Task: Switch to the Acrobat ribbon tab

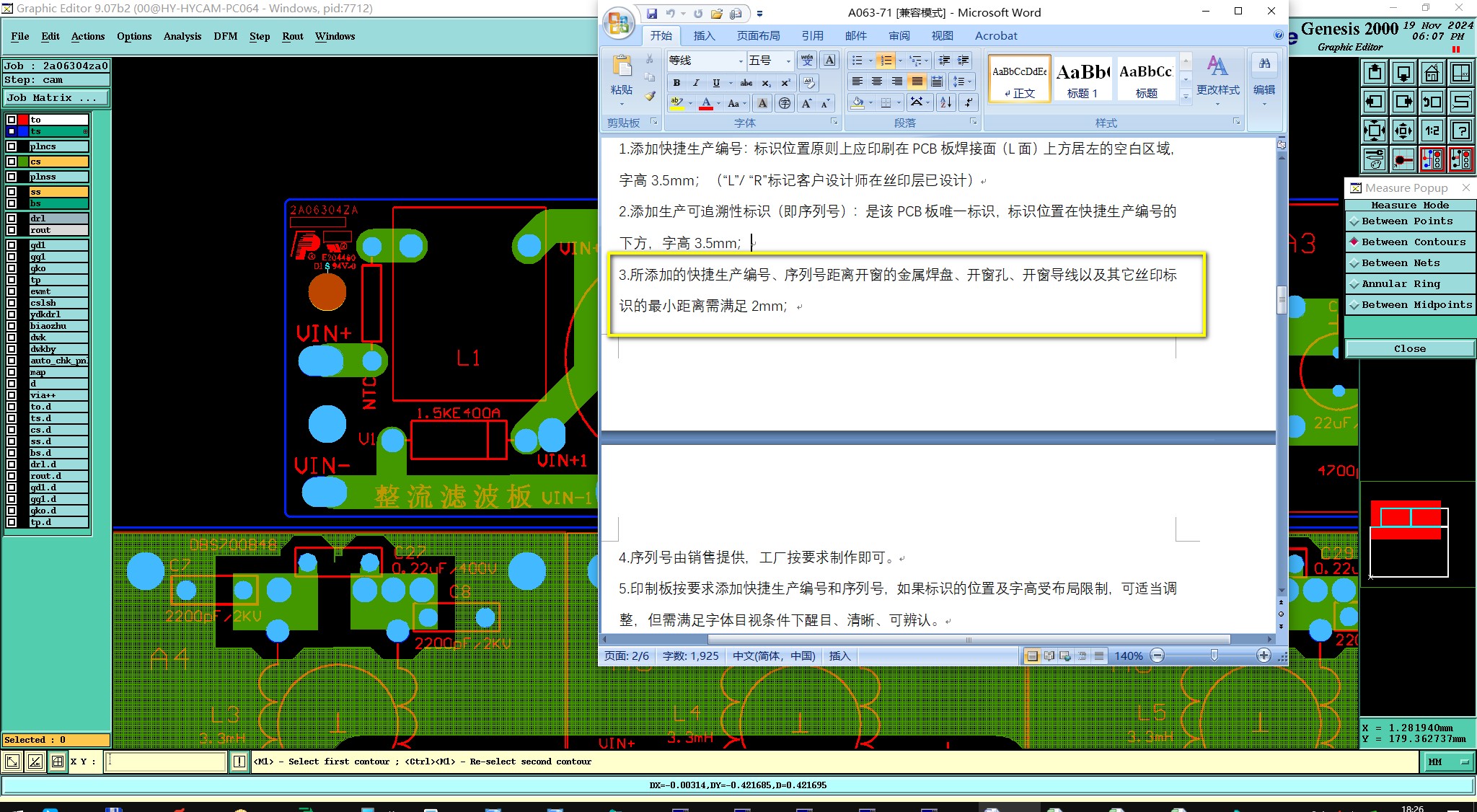Action: pyautogui.click(x=996, y=36)
